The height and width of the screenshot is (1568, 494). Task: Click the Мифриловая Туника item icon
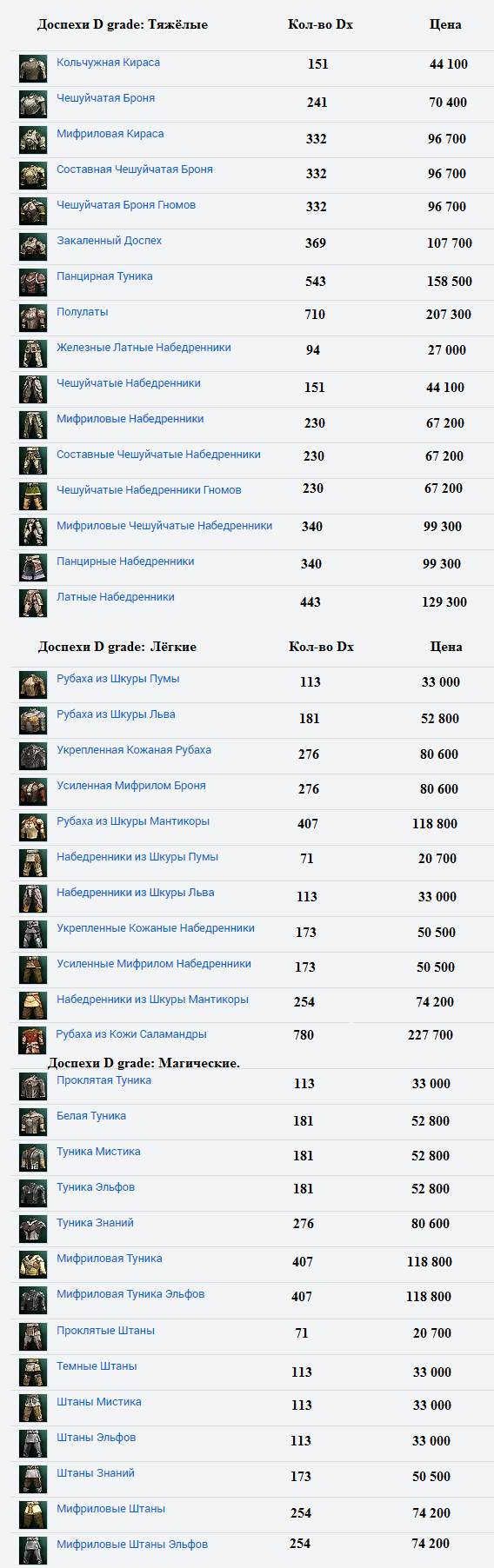click(33, 1265)
